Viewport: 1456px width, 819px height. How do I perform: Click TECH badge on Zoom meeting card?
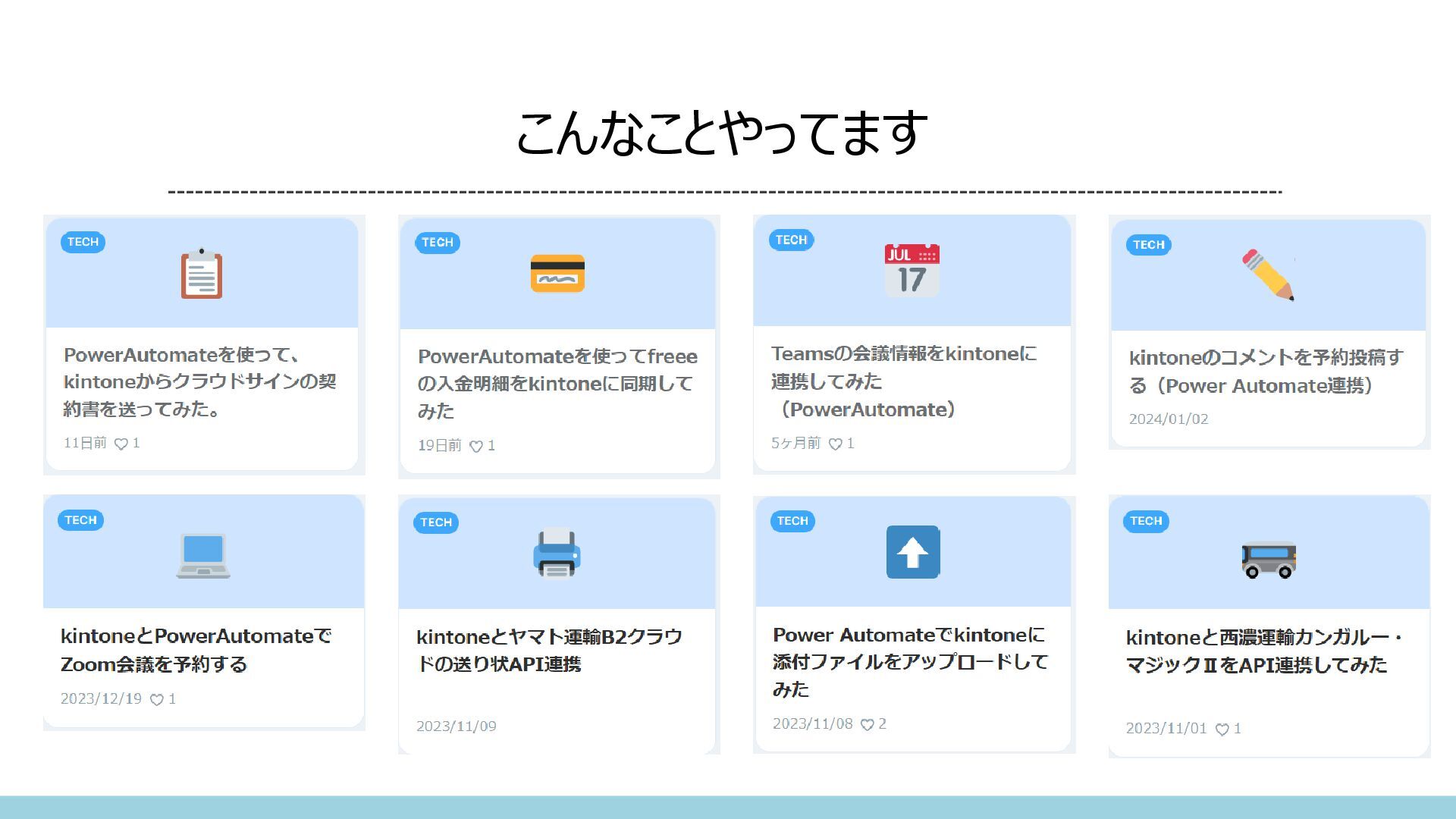[80, 520]
